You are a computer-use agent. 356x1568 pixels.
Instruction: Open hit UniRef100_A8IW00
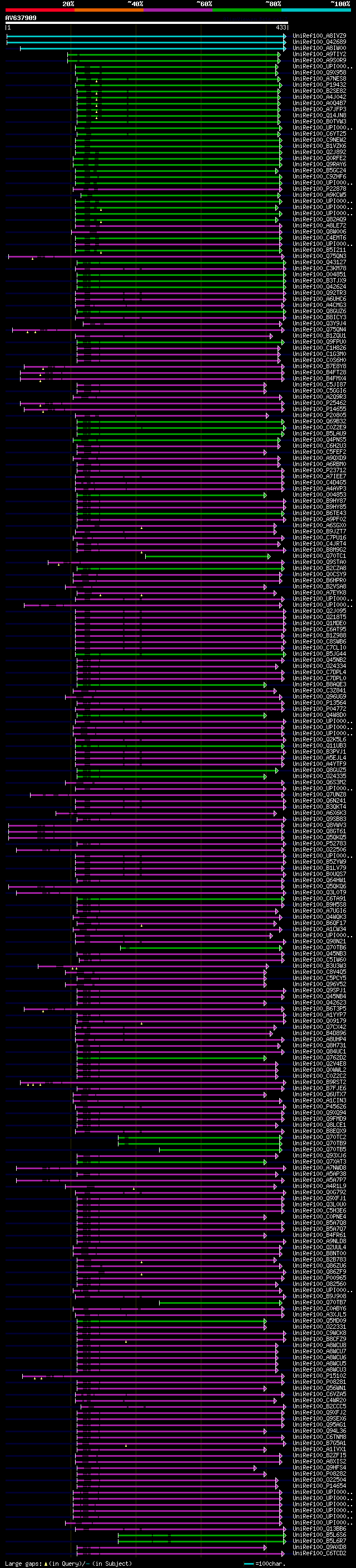pyautogui.click(x=319, y=48)
